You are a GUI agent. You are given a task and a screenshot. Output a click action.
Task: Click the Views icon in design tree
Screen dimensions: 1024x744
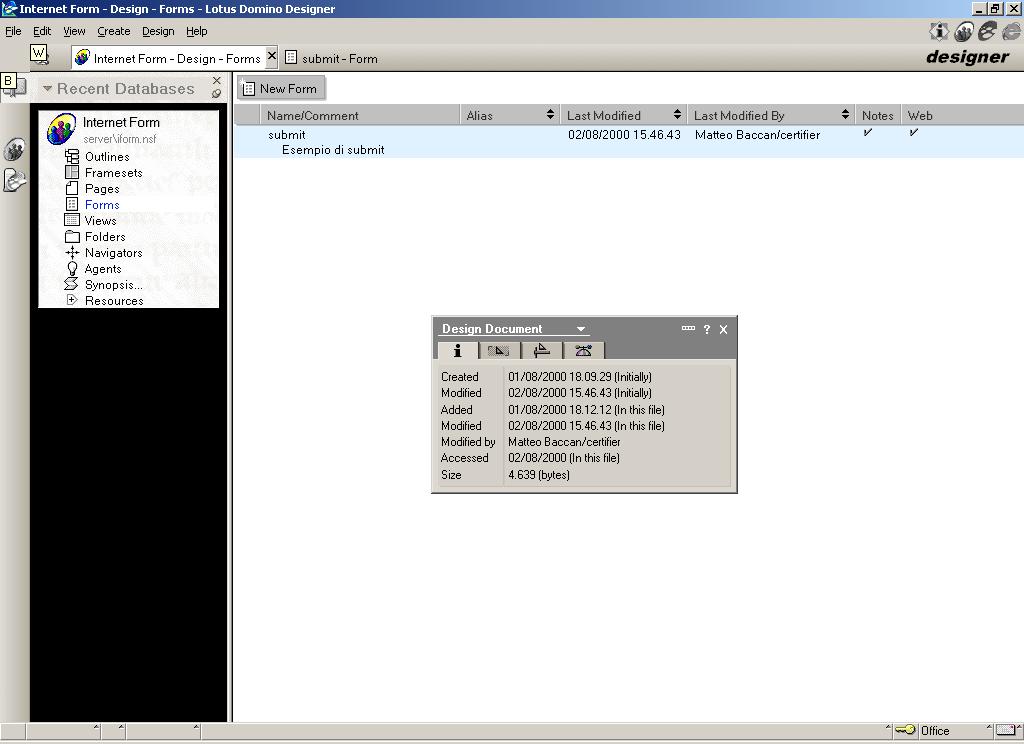point(72,220)
